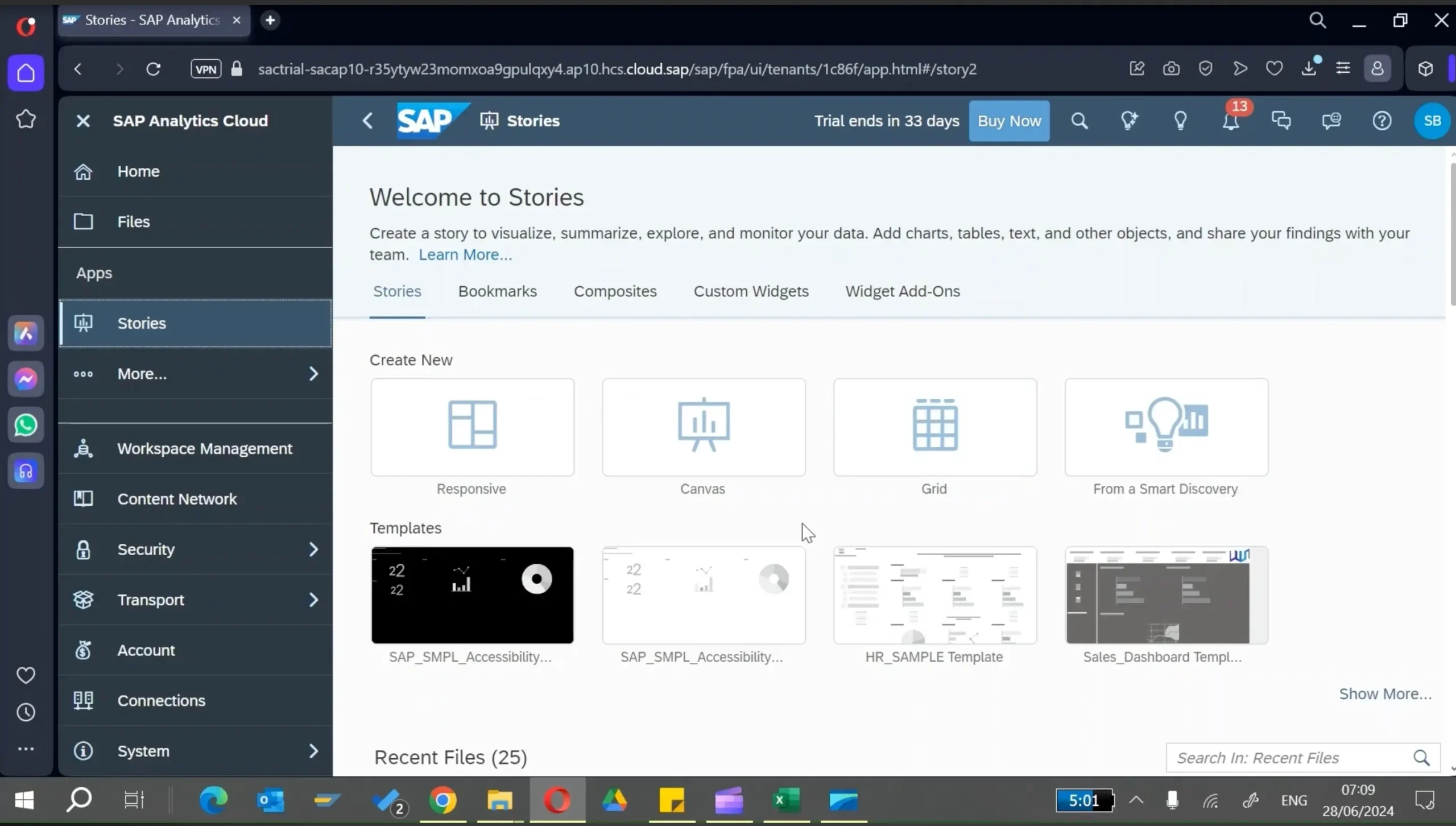
Task: Open Content Network
Action: (x=195, y=499)
